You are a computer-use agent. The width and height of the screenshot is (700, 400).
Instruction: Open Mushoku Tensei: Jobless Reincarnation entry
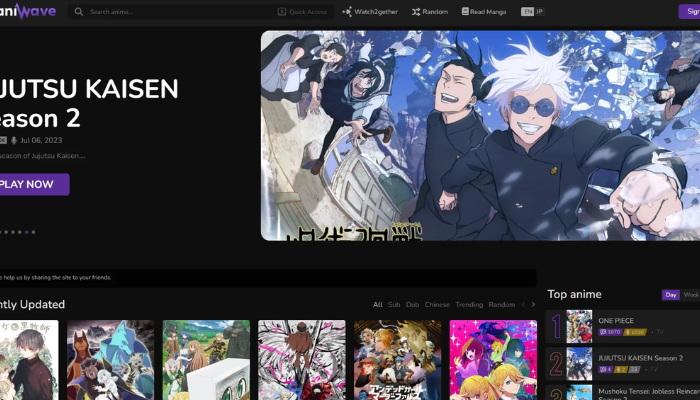(x=649, y=392)
